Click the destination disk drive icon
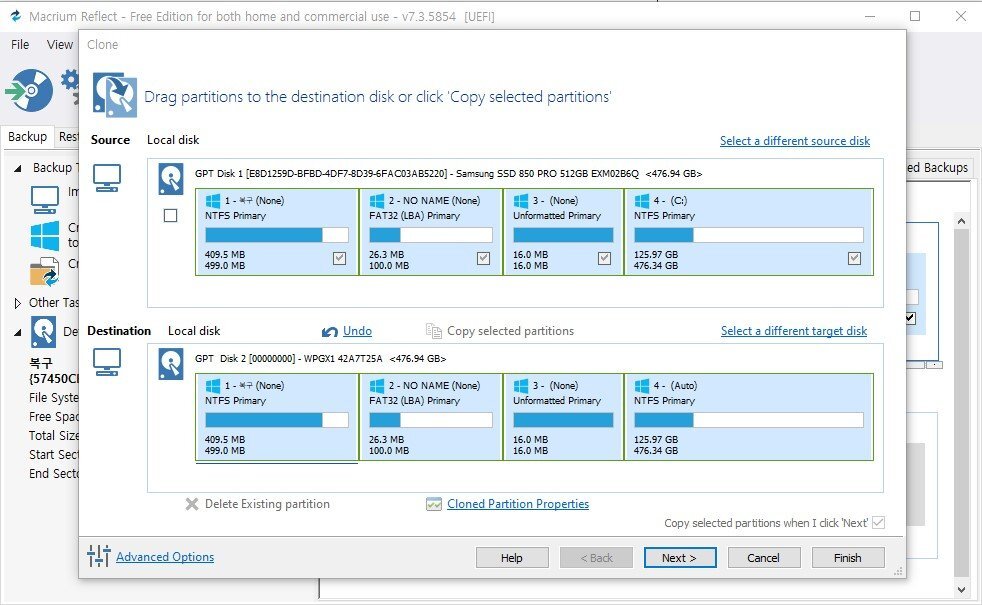Screen dimensions: 982x605 tap(171, 365)
